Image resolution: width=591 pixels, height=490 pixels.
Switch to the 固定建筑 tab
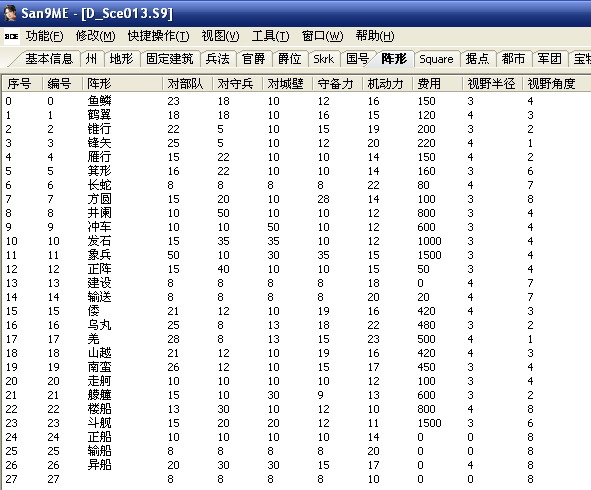[170, 59]
